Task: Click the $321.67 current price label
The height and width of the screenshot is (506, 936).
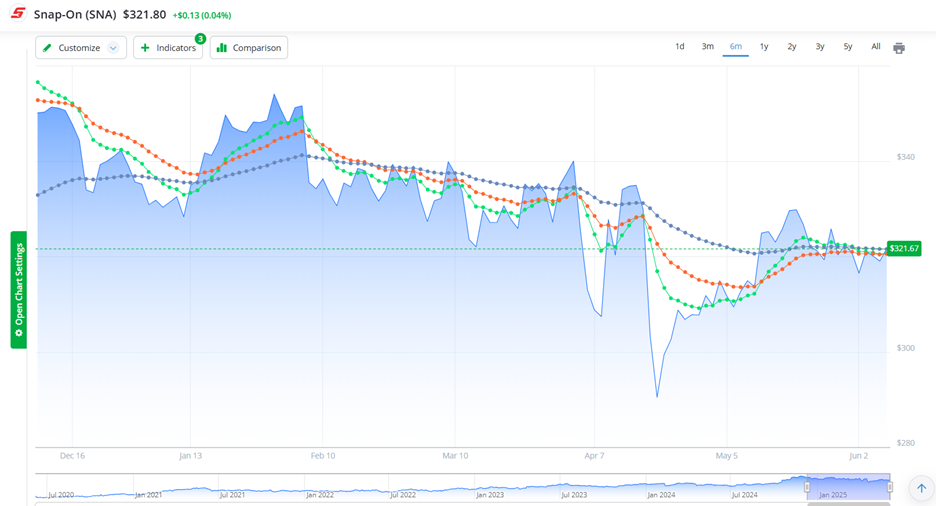Action: pos(904,248)
